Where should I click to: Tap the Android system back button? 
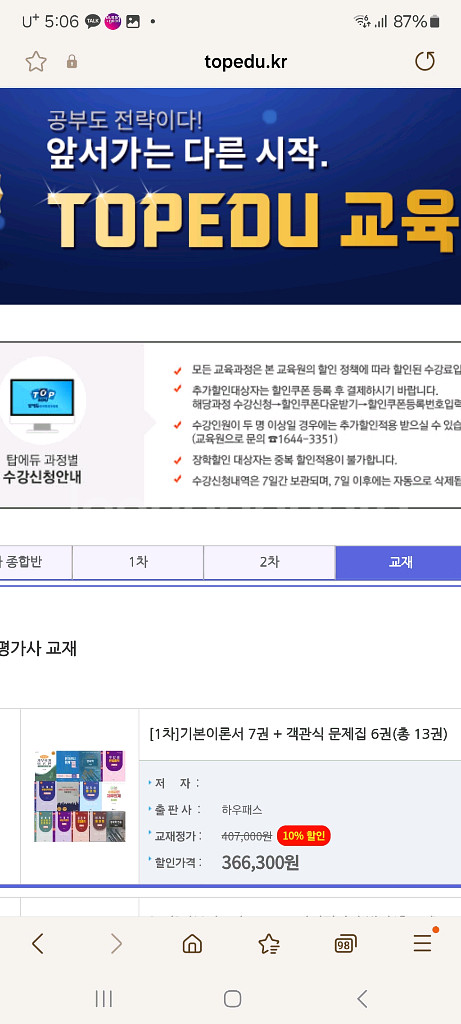point(362,999)
